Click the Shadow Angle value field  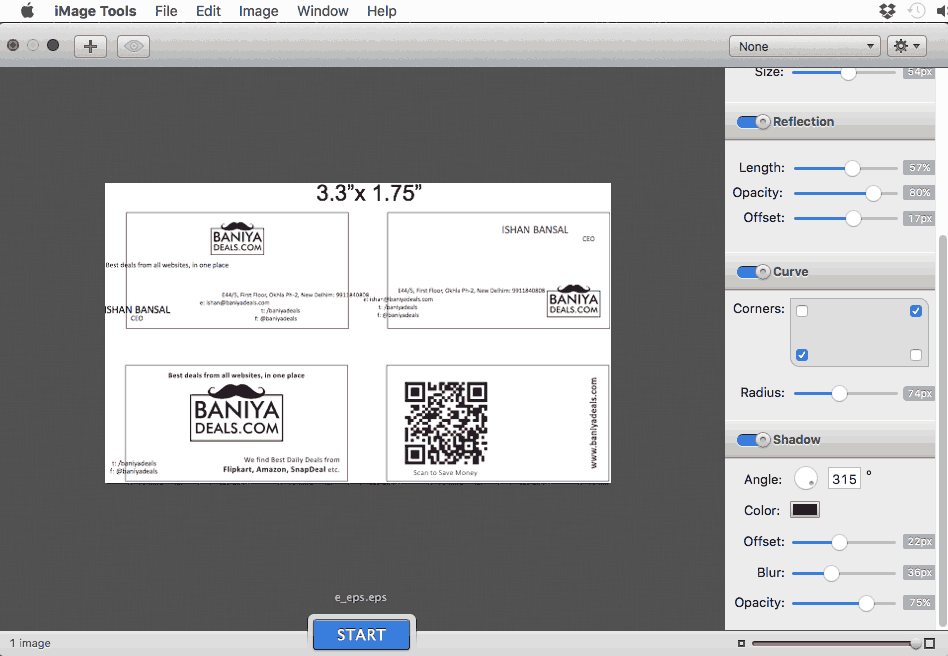pyautogui.click(x=844, y=479)
